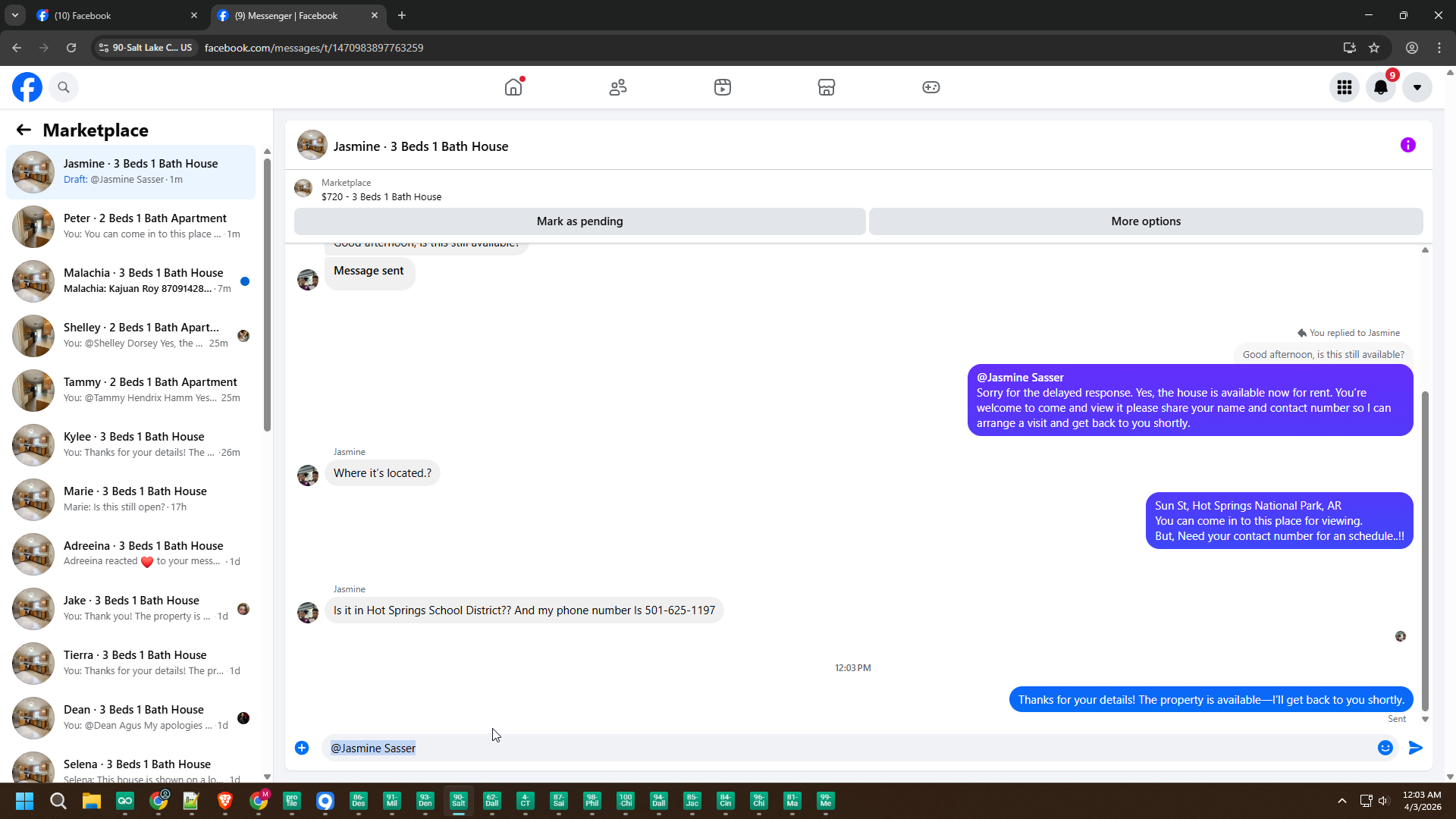
Task: Open the Reels video icon
Action: 723,87
